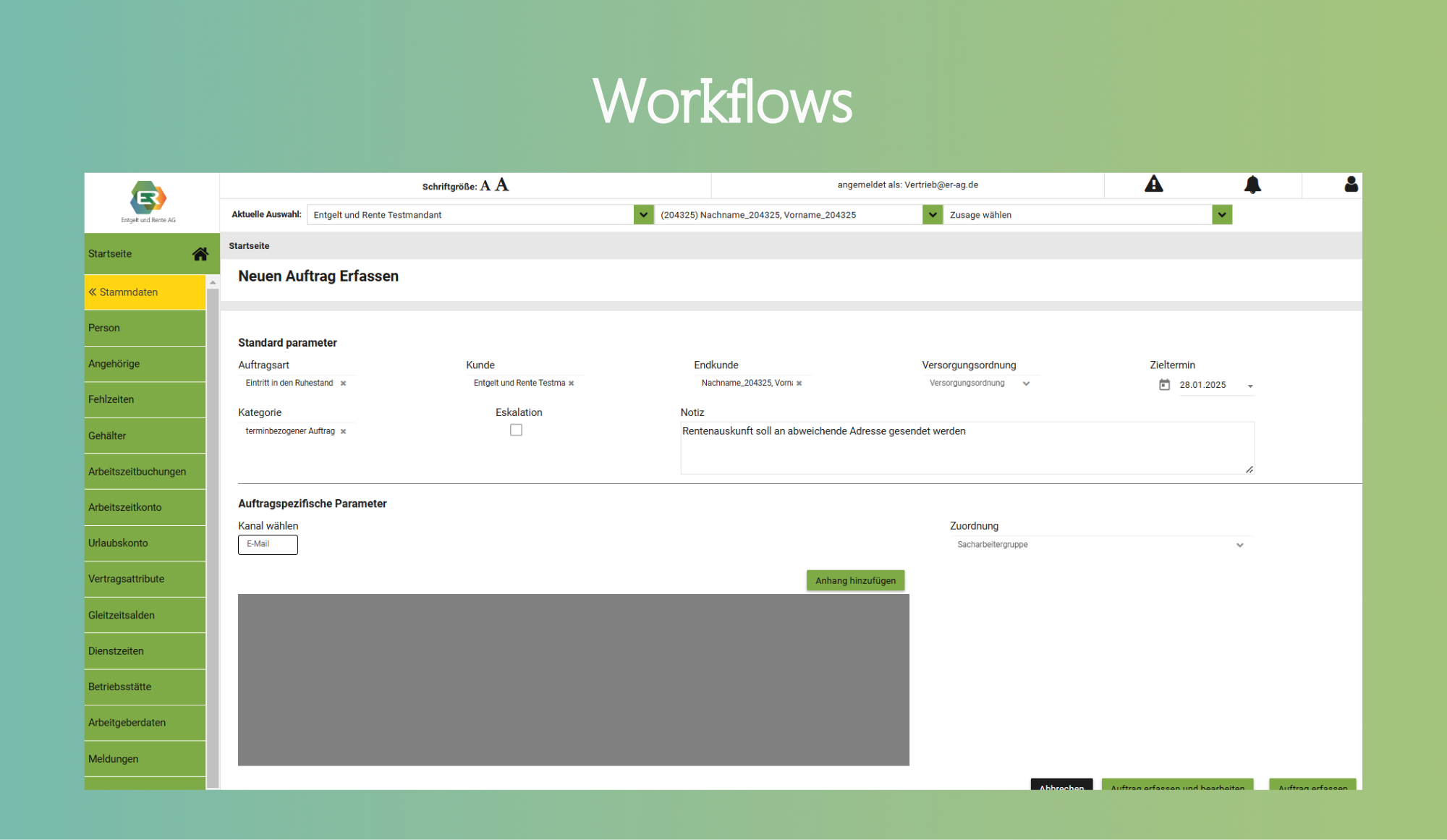Open the Zieltermin calendar icon

click(x=1164, y=385)
